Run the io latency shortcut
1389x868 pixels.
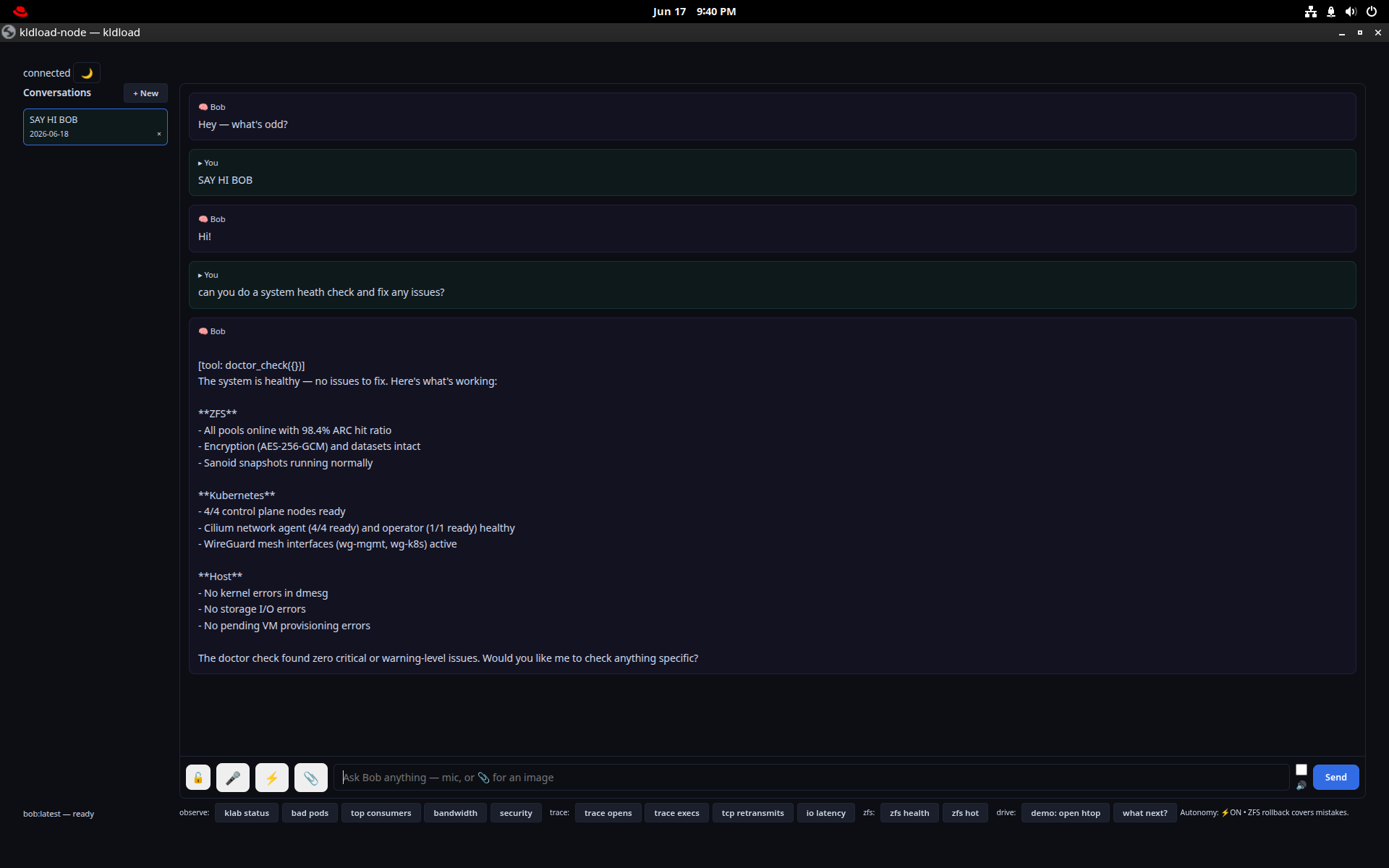[825, 813]
